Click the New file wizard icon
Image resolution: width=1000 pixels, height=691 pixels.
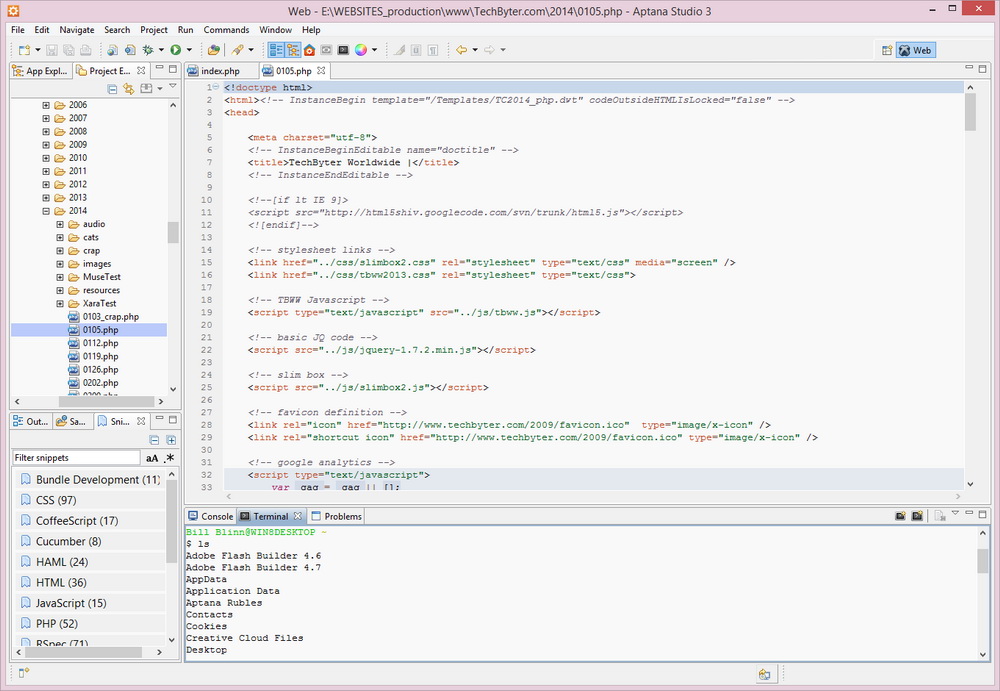coord(24,50)
